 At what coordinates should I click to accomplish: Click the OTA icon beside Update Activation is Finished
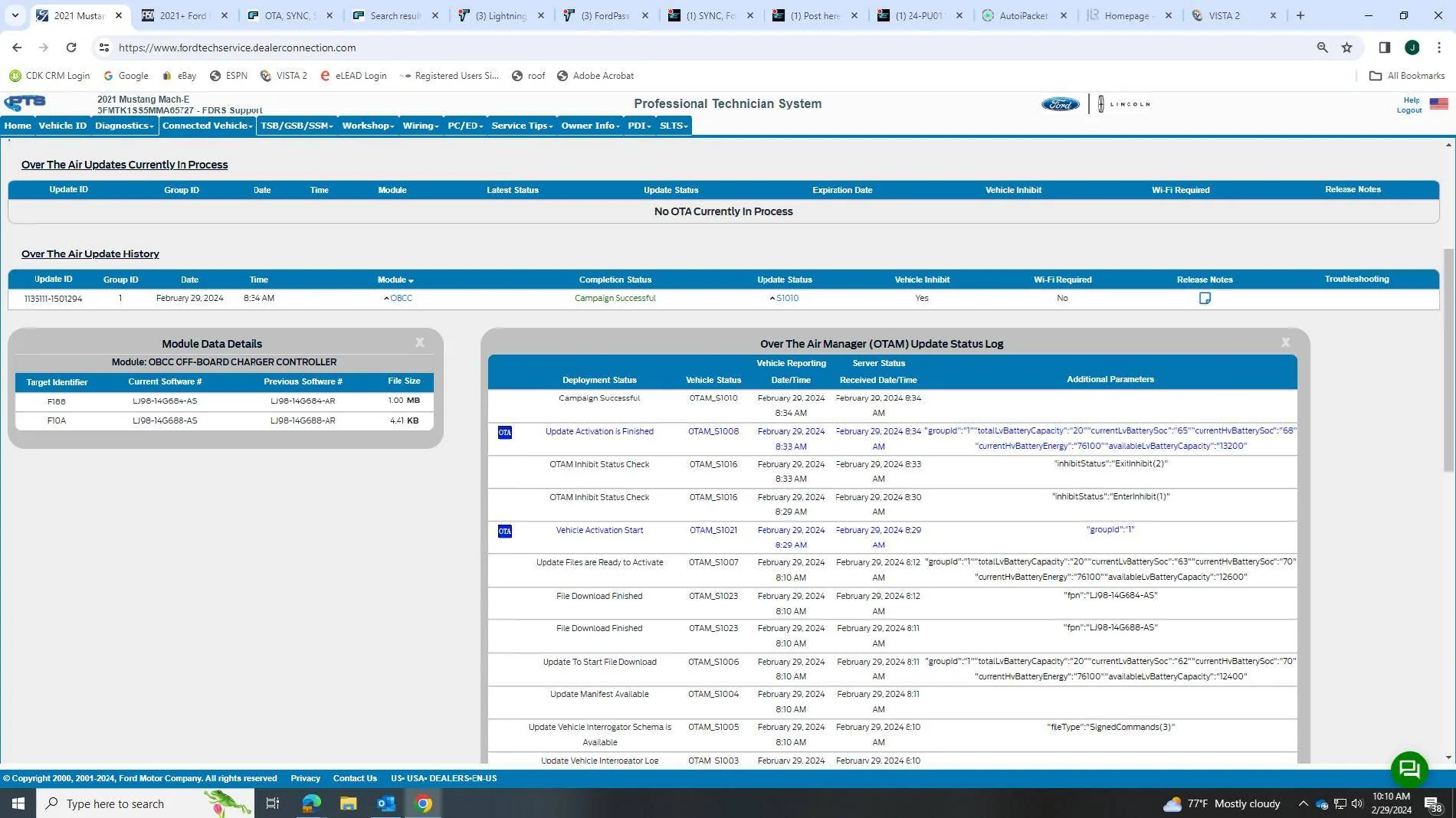click(504, 432)
